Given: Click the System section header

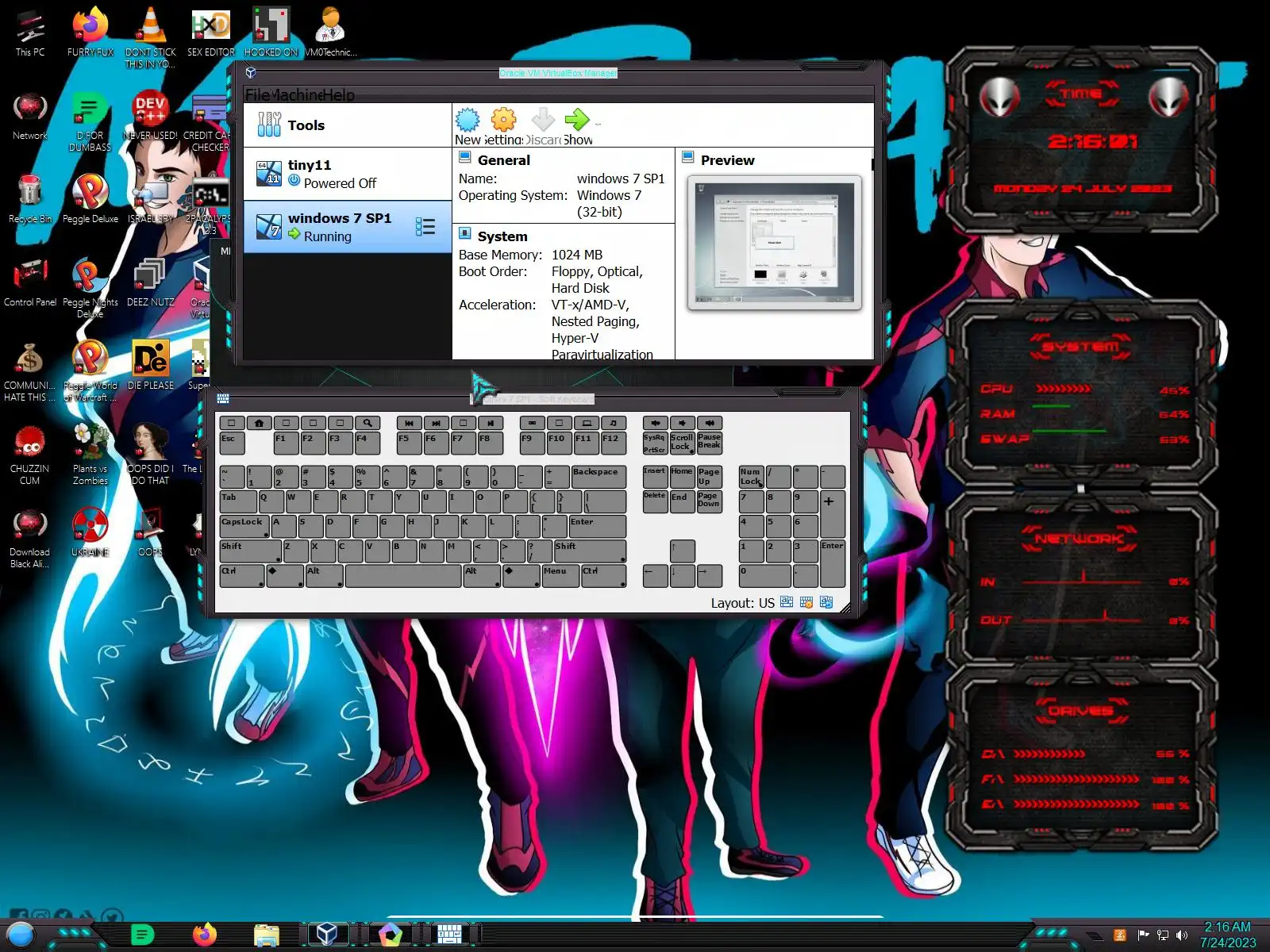Looking at the screenshot, I should [x=502, y=236].
